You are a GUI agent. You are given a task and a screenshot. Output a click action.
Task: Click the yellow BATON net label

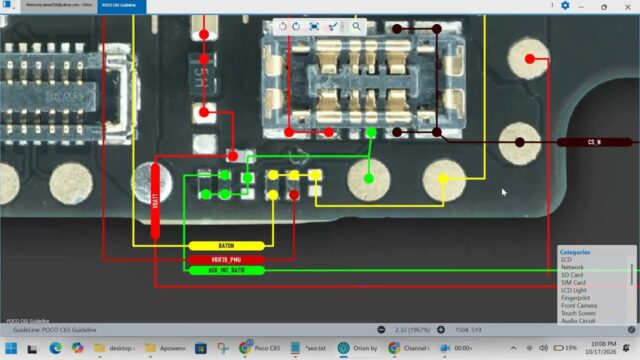point(227,246)
